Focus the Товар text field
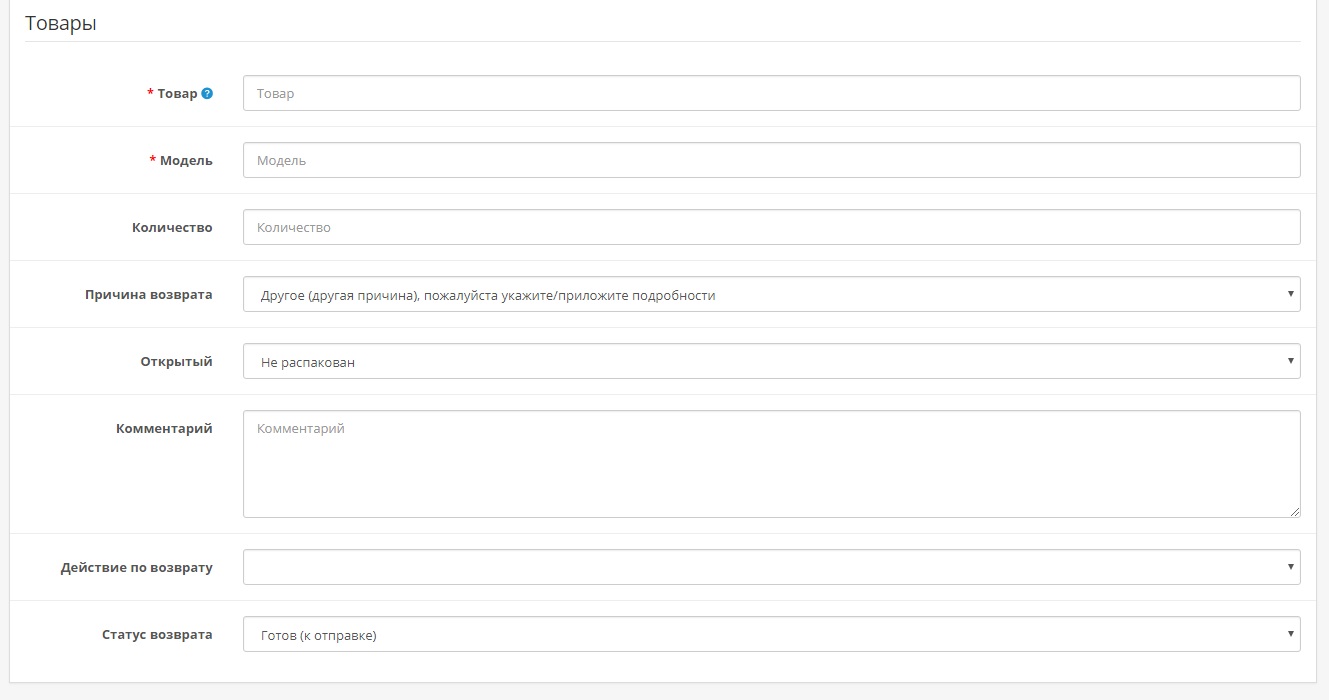This screenshot has width=1329, height=700. (x=771, y=93)
